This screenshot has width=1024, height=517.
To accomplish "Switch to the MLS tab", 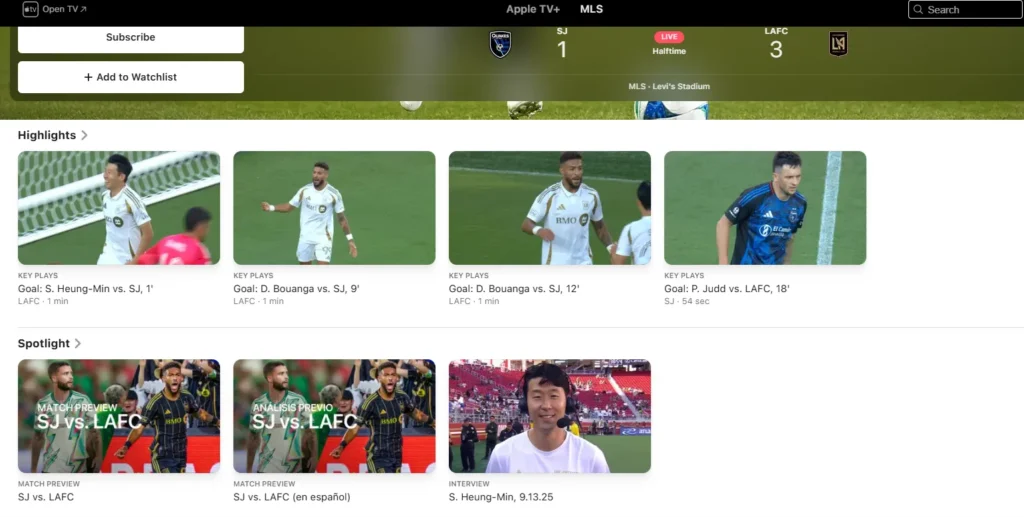I will tap(591, 9).
